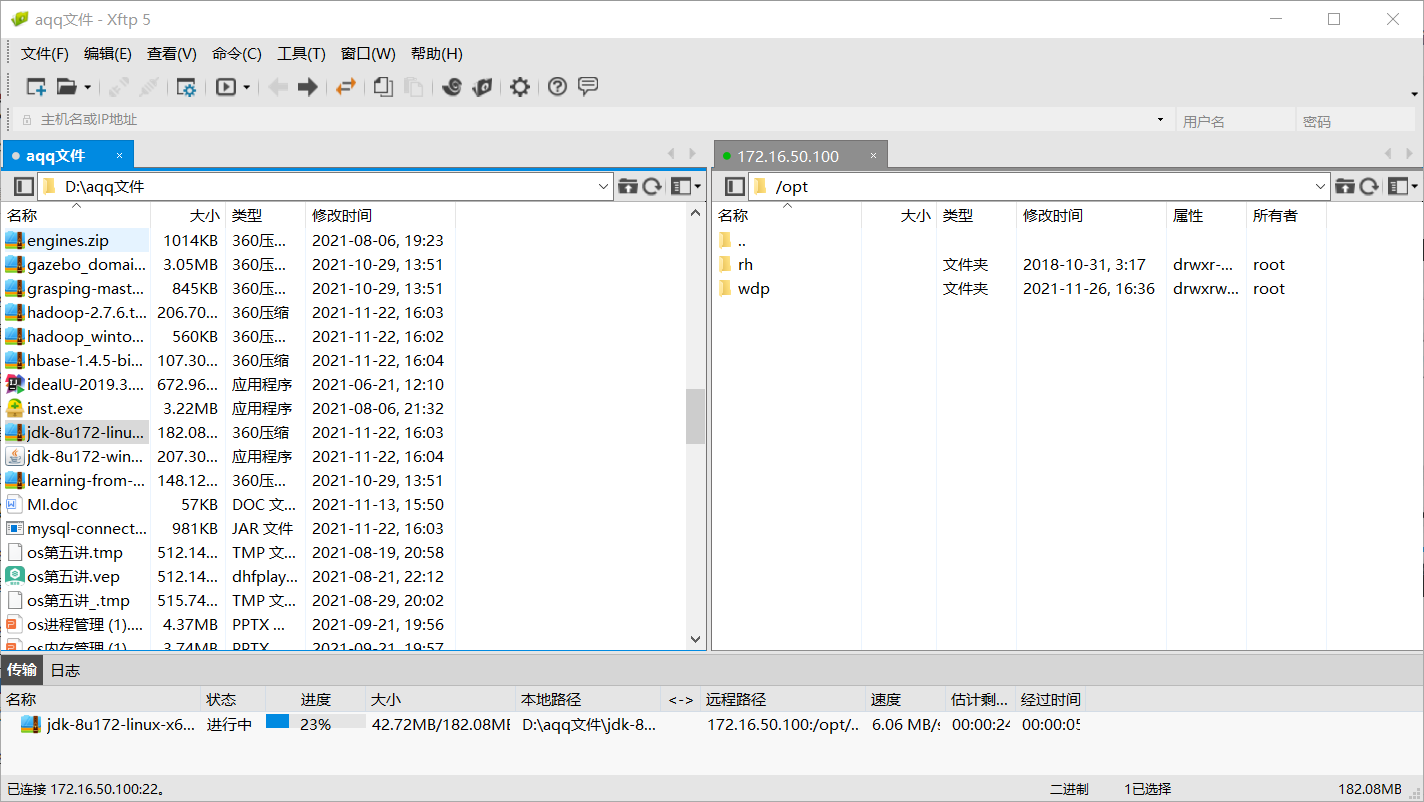Click the 用户名 username field

point(1235,121)
